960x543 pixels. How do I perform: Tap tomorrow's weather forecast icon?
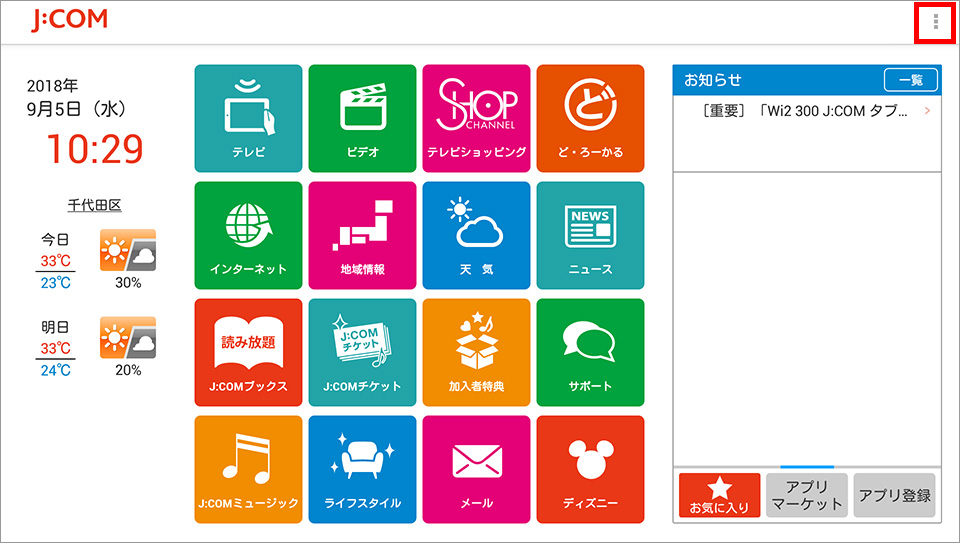point(128,337)
